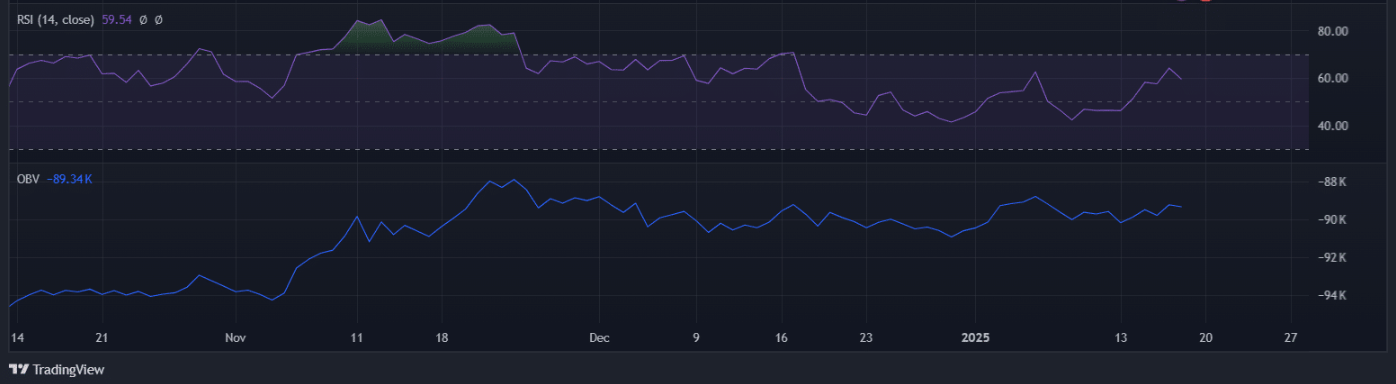Image resolution: width=1396 pixels, height=384 pixels.
Task: Click the -94K OBV scale label
Action: pyautogui.click(x=1332, y=296)
